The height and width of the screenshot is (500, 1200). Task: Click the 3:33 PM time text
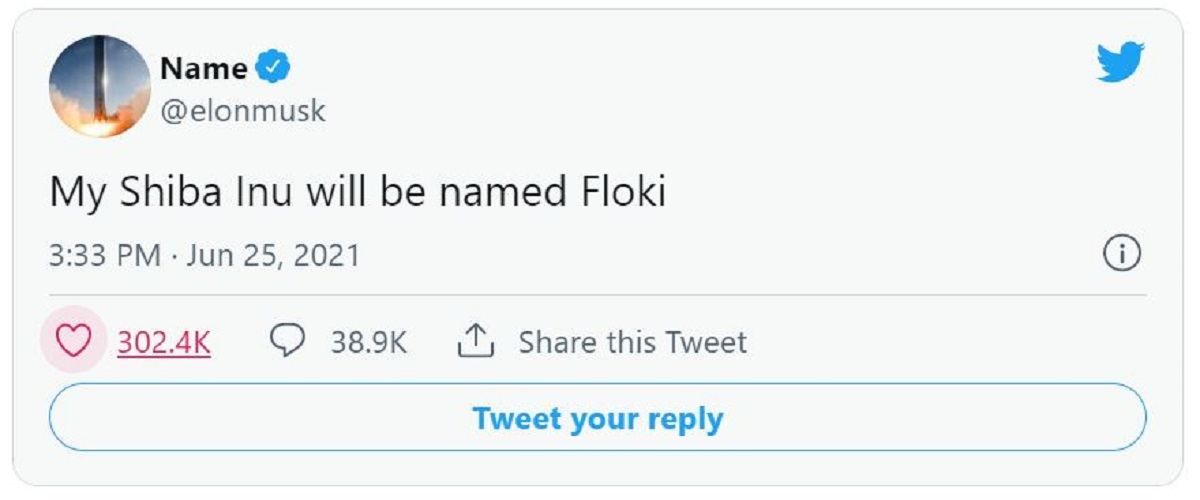tap(104, 255)
